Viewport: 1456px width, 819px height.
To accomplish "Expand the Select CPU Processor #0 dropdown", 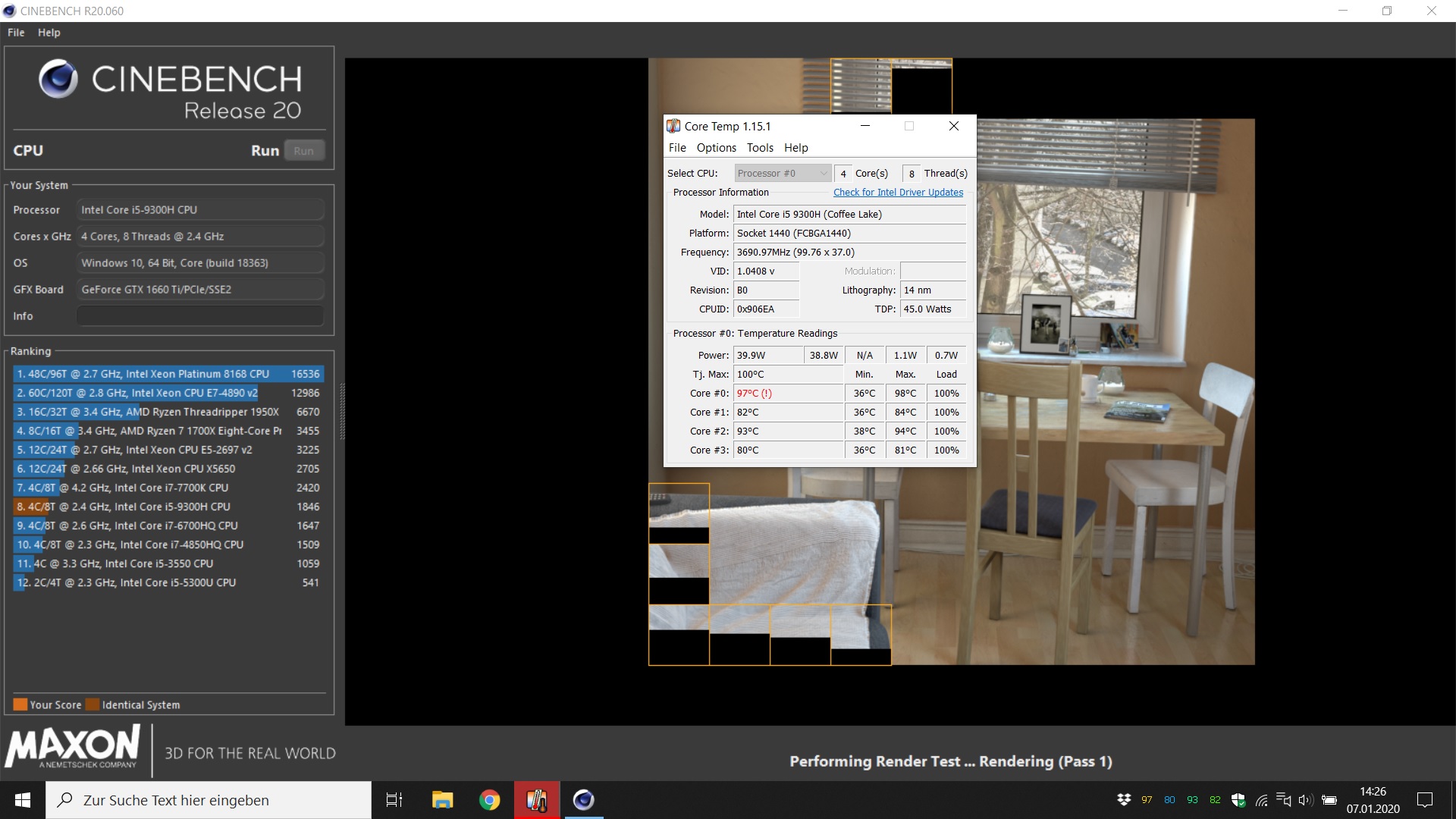I will coord(783,174).
